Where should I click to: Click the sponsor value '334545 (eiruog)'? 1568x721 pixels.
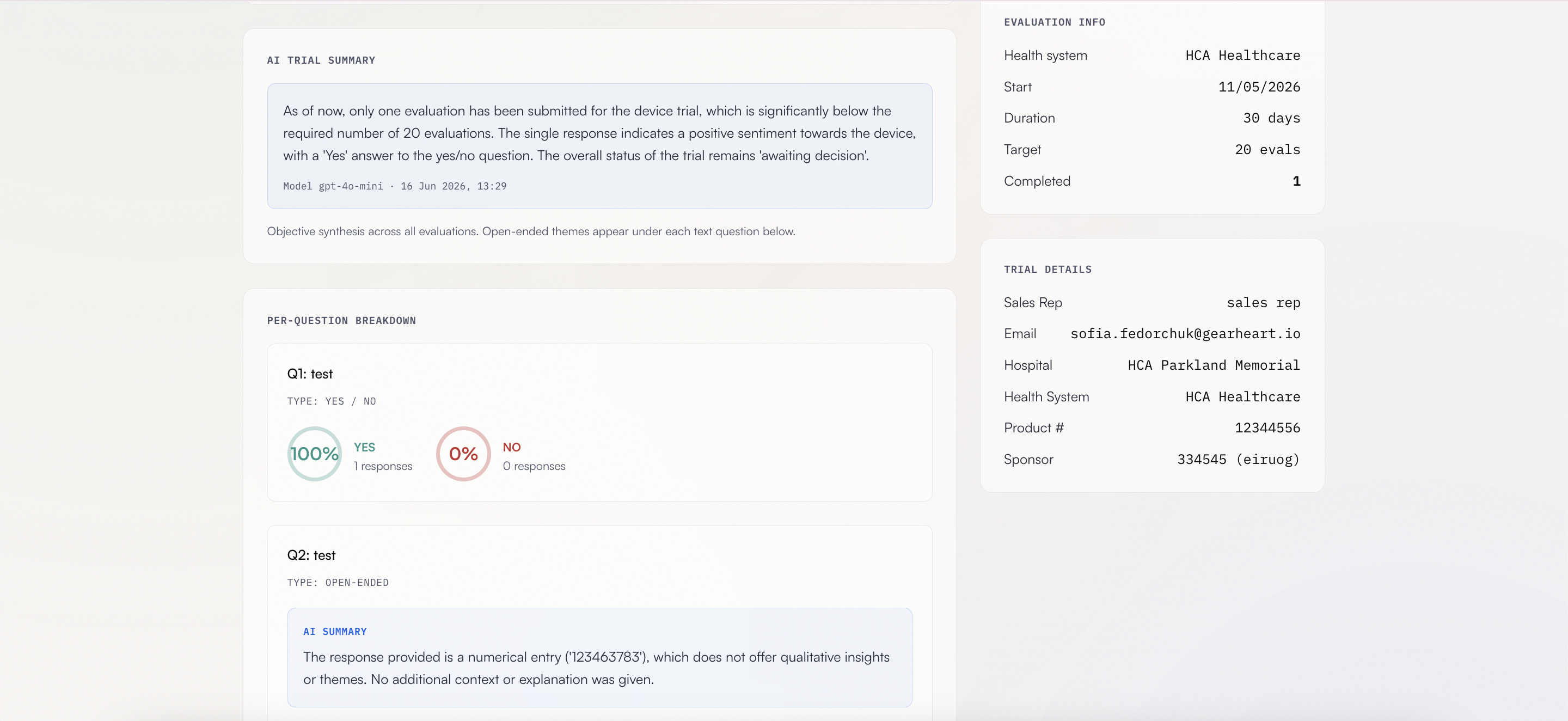[1238, 460]
